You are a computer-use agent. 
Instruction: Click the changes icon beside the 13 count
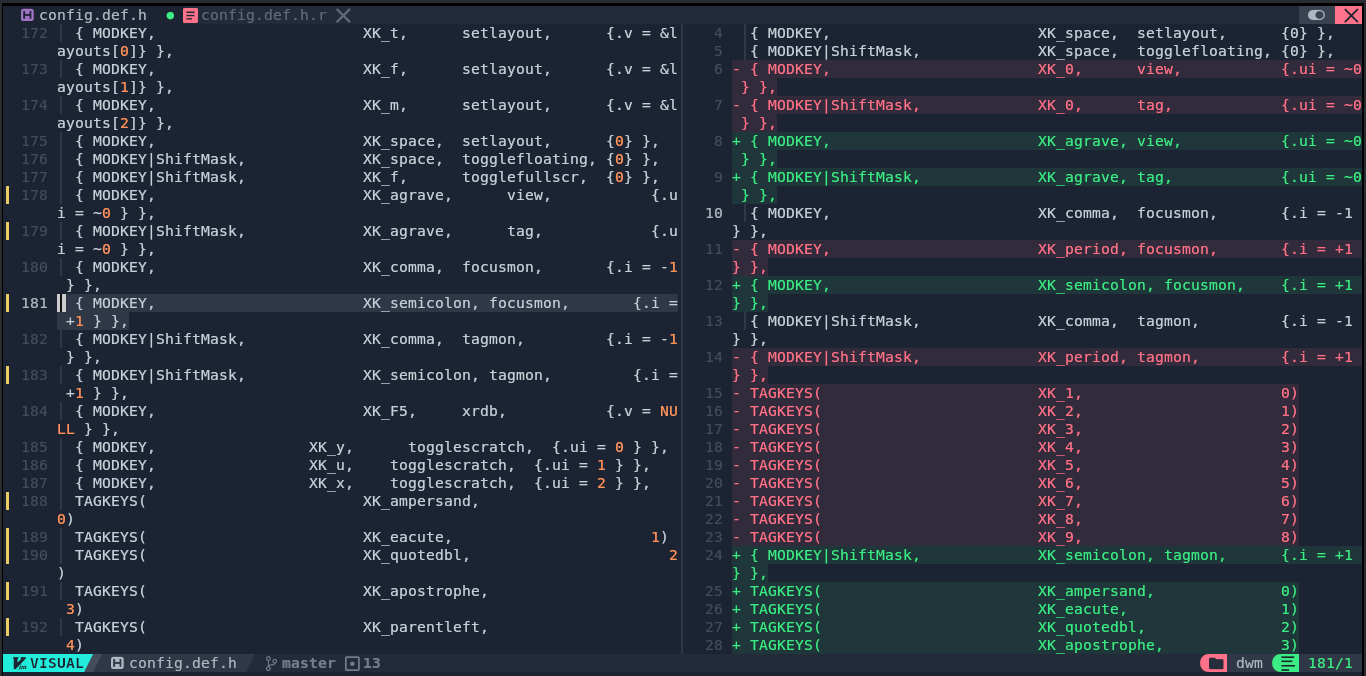[x=351, y=663]
